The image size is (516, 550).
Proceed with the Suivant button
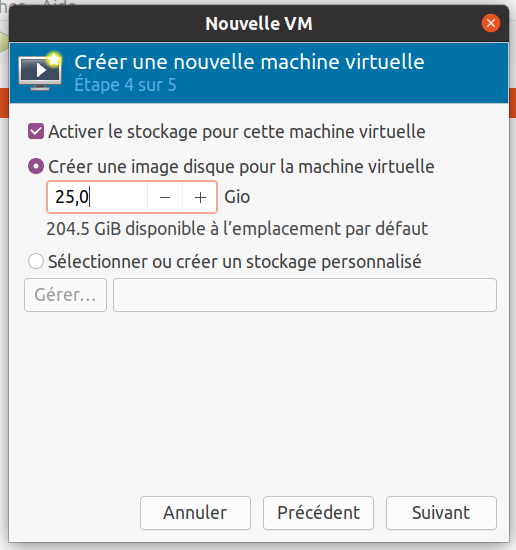(x=441, y=513)
